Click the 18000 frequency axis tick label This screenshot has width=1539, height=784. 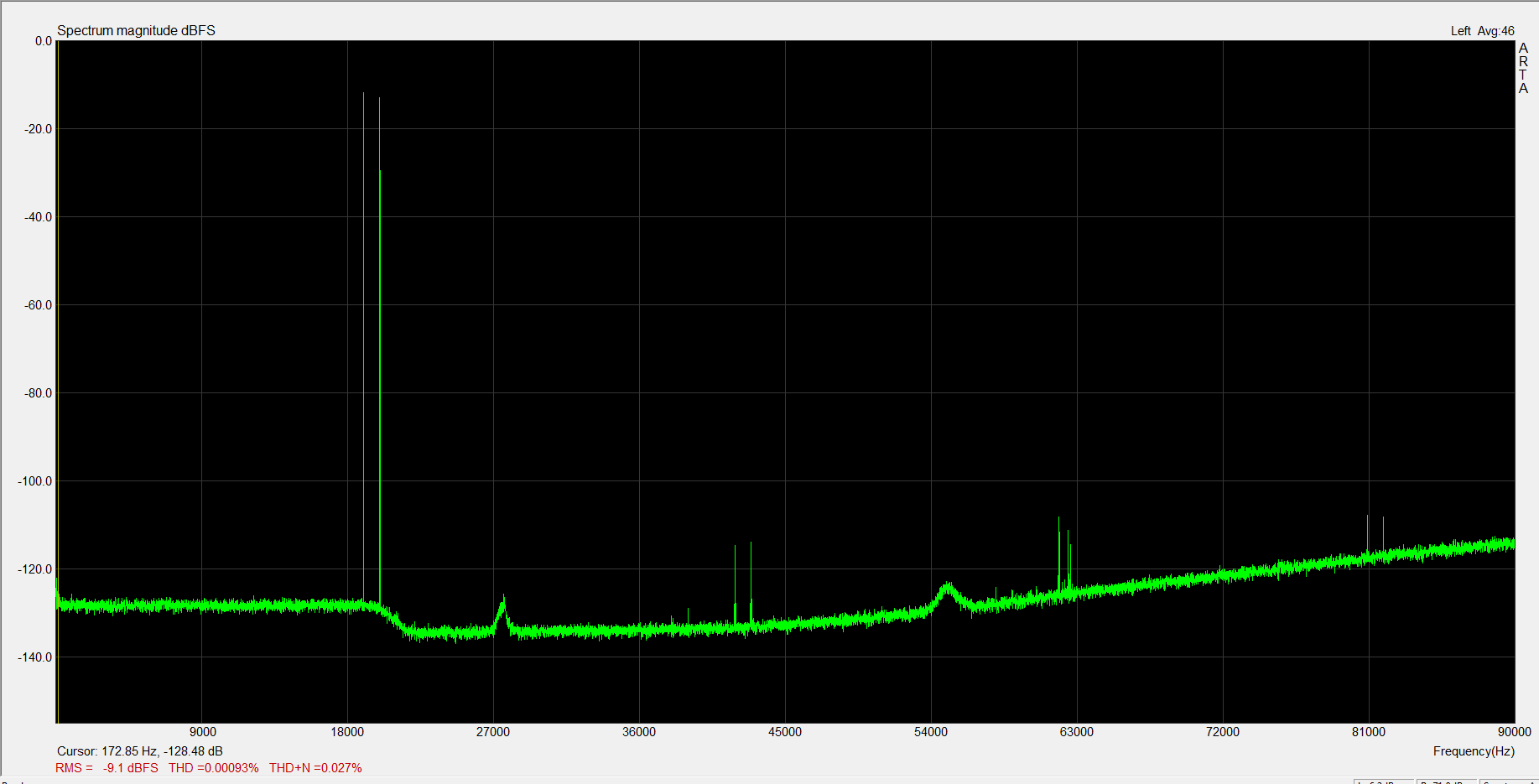click(347, 732)
